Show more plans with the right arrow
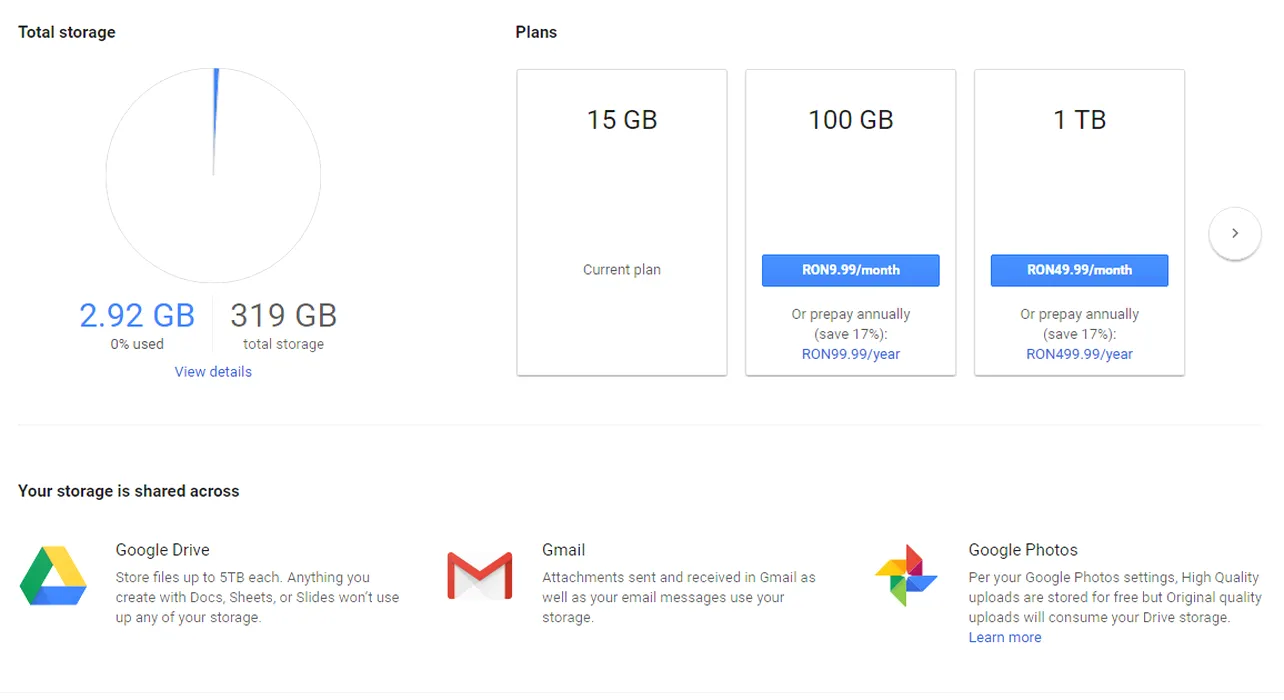Image resolution: width=1284 pixels, height=700 pixels. coord(1234,233)
